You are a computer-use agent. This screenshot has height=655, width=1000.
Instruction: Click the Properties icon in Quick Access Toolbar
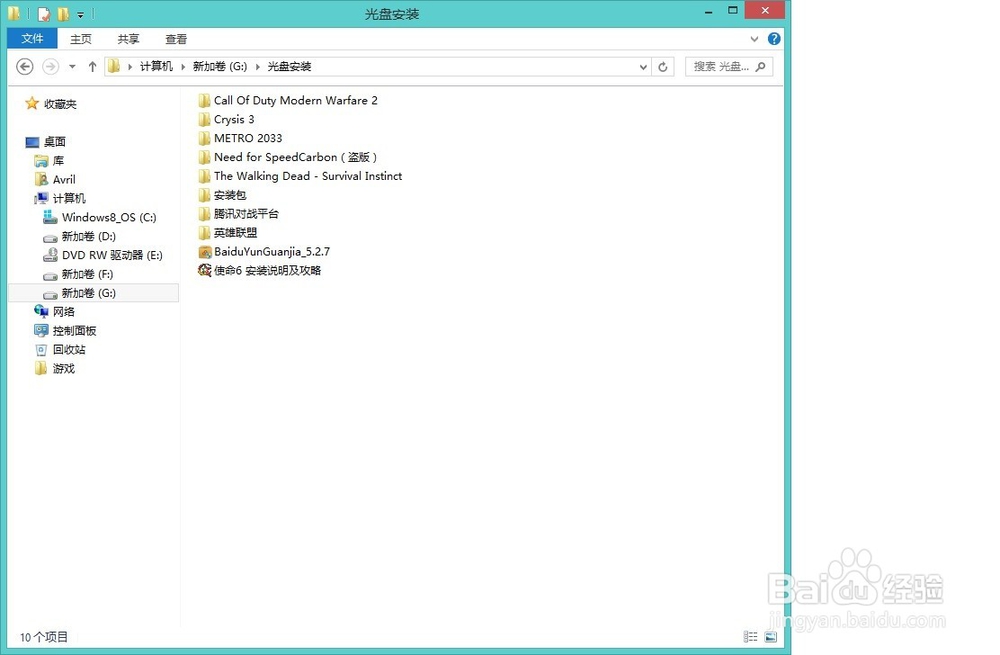42,13
